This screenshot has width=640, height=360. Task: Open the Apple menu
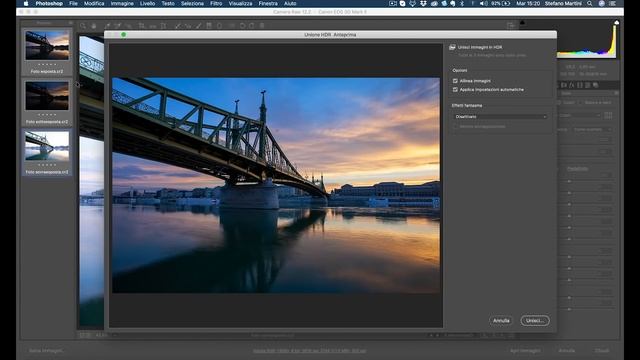click(26, 3)
